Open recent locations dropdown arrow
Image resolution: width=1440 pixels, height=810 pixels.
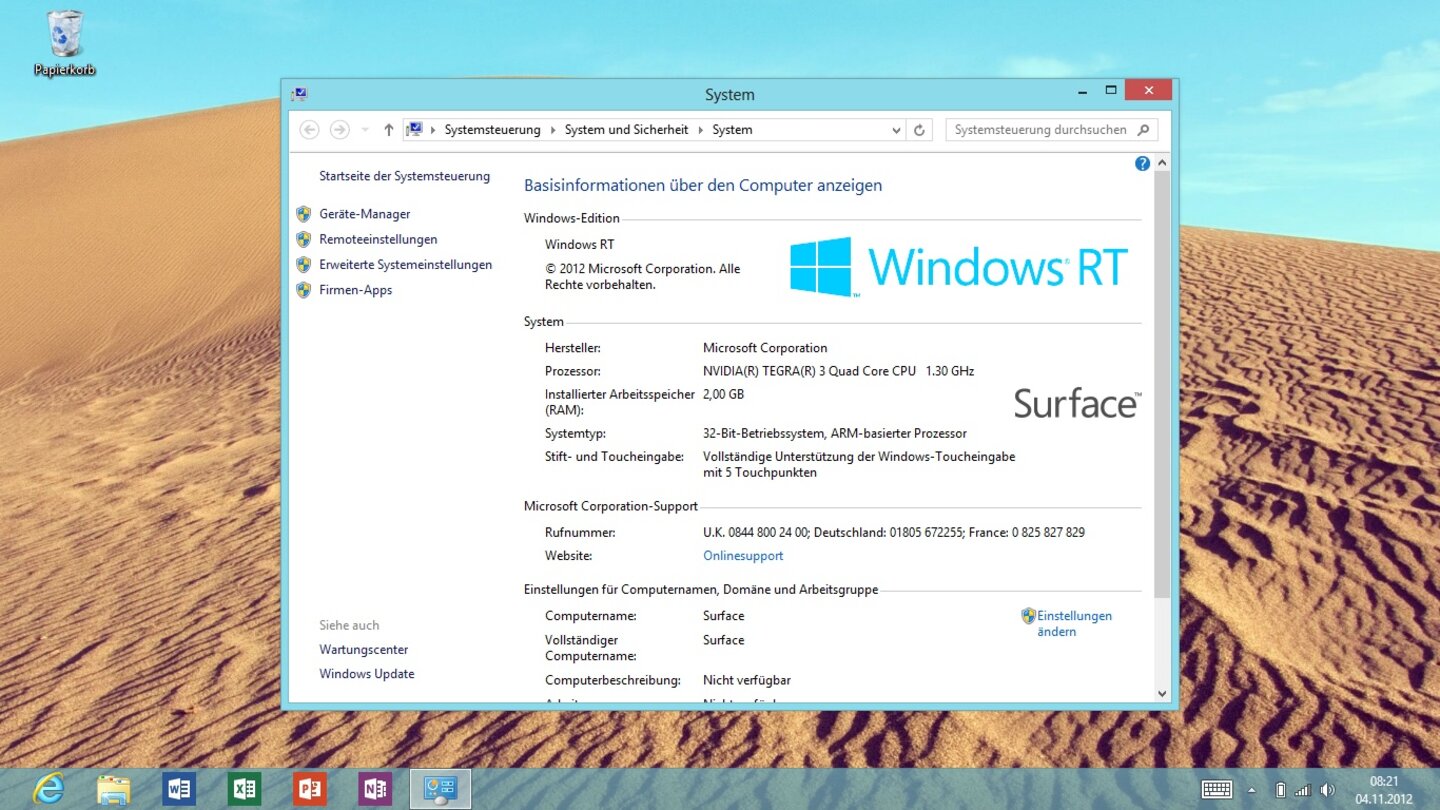[x=365, y=130]
